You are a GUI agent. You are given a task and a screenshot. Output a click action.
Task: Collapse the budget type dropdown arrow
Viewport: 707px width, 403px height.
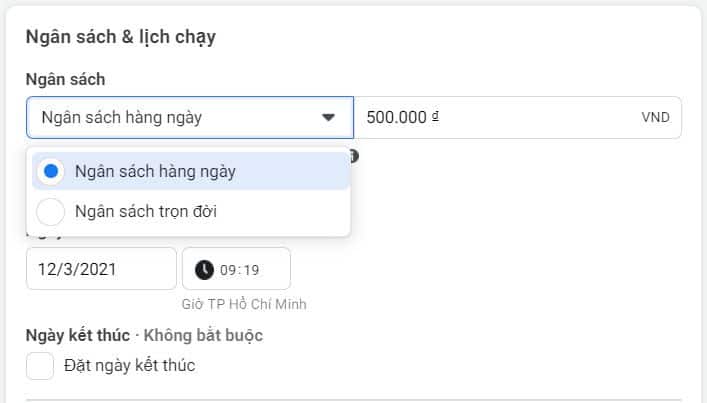(328, 118)
